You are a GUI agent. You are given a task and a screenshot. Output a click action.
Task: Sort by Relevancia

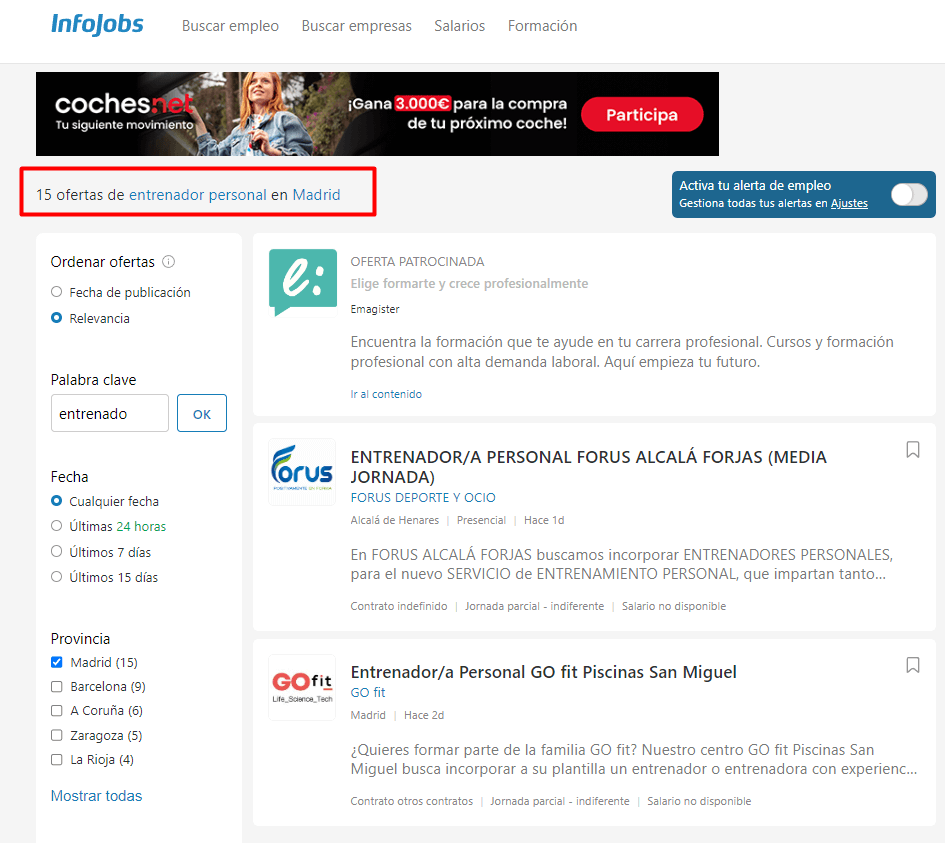tap(57, 318)
